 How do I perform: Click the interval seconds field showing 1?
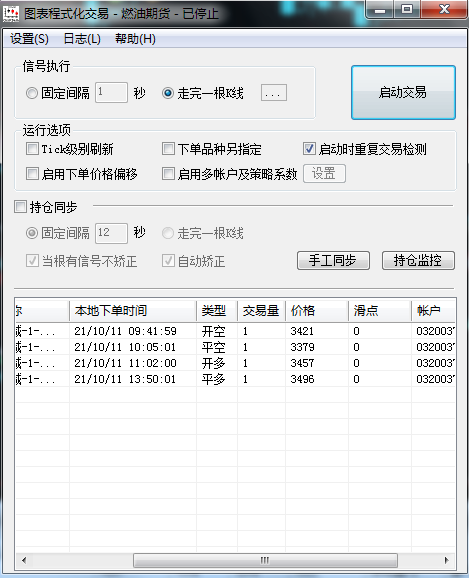point(111,93)
